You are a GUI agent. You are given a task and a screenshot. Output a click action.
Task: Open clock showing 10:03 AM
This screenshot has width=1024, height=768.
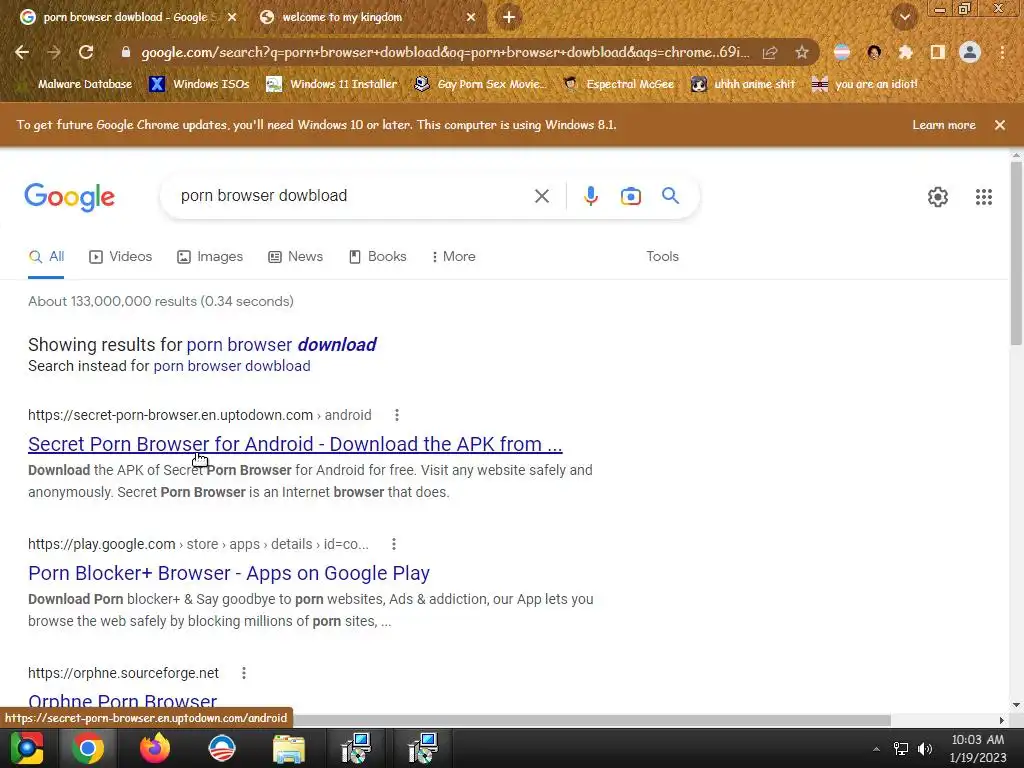978,748
